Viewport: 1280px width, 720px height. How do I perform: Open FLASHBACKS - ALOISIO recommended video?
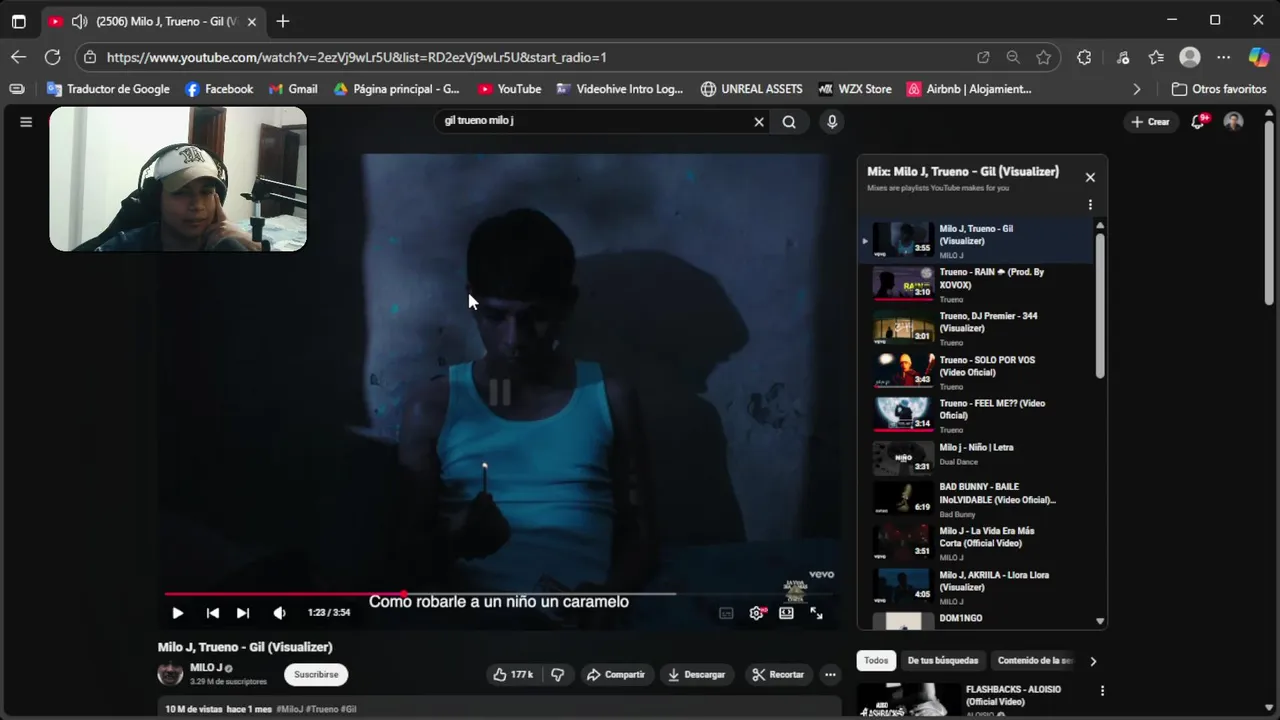tap(1013, 695)
